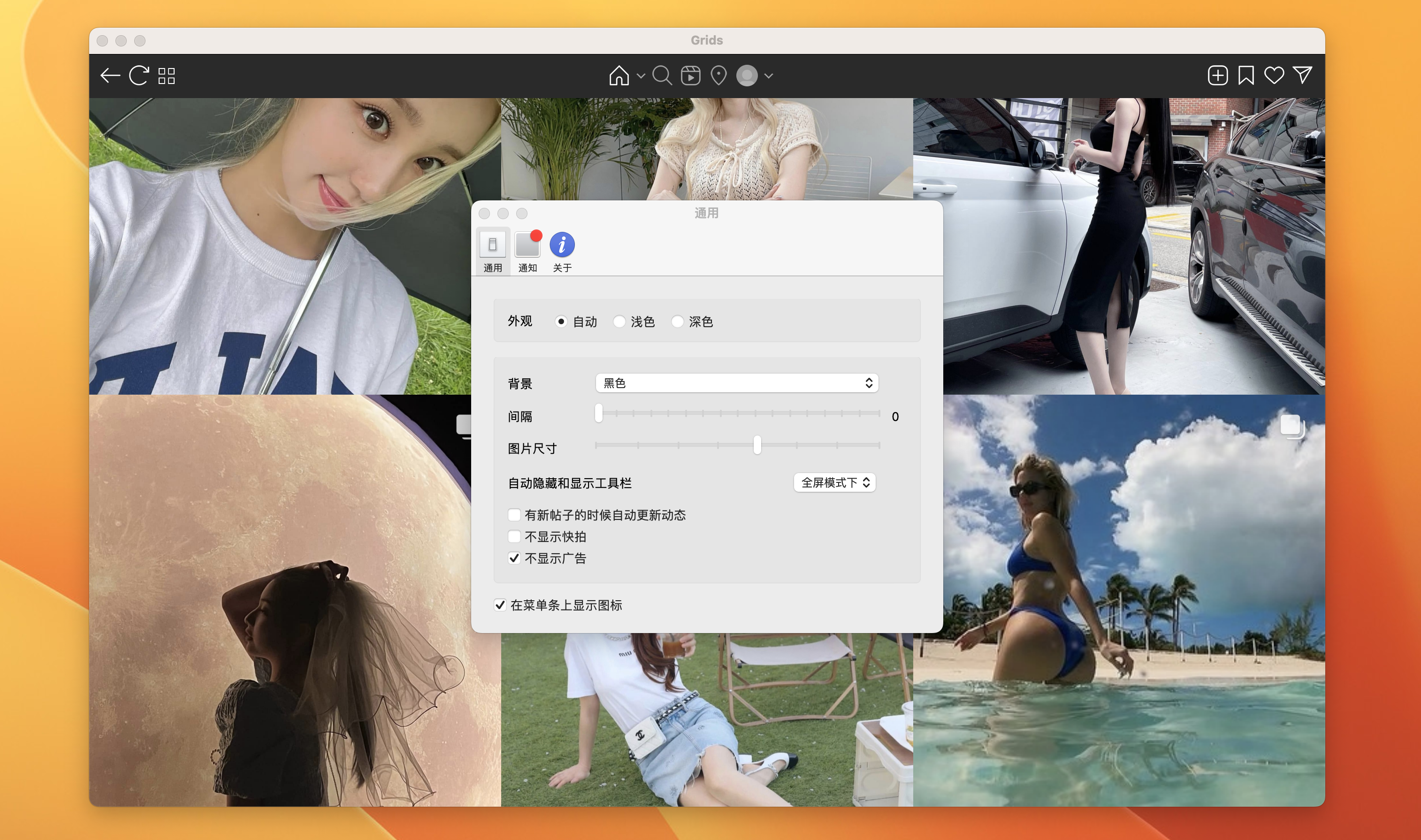Image resolution: width=1421 pixels, height=840 pixels.
Task: Create new post with plus icon
Action: point(1217,75)
